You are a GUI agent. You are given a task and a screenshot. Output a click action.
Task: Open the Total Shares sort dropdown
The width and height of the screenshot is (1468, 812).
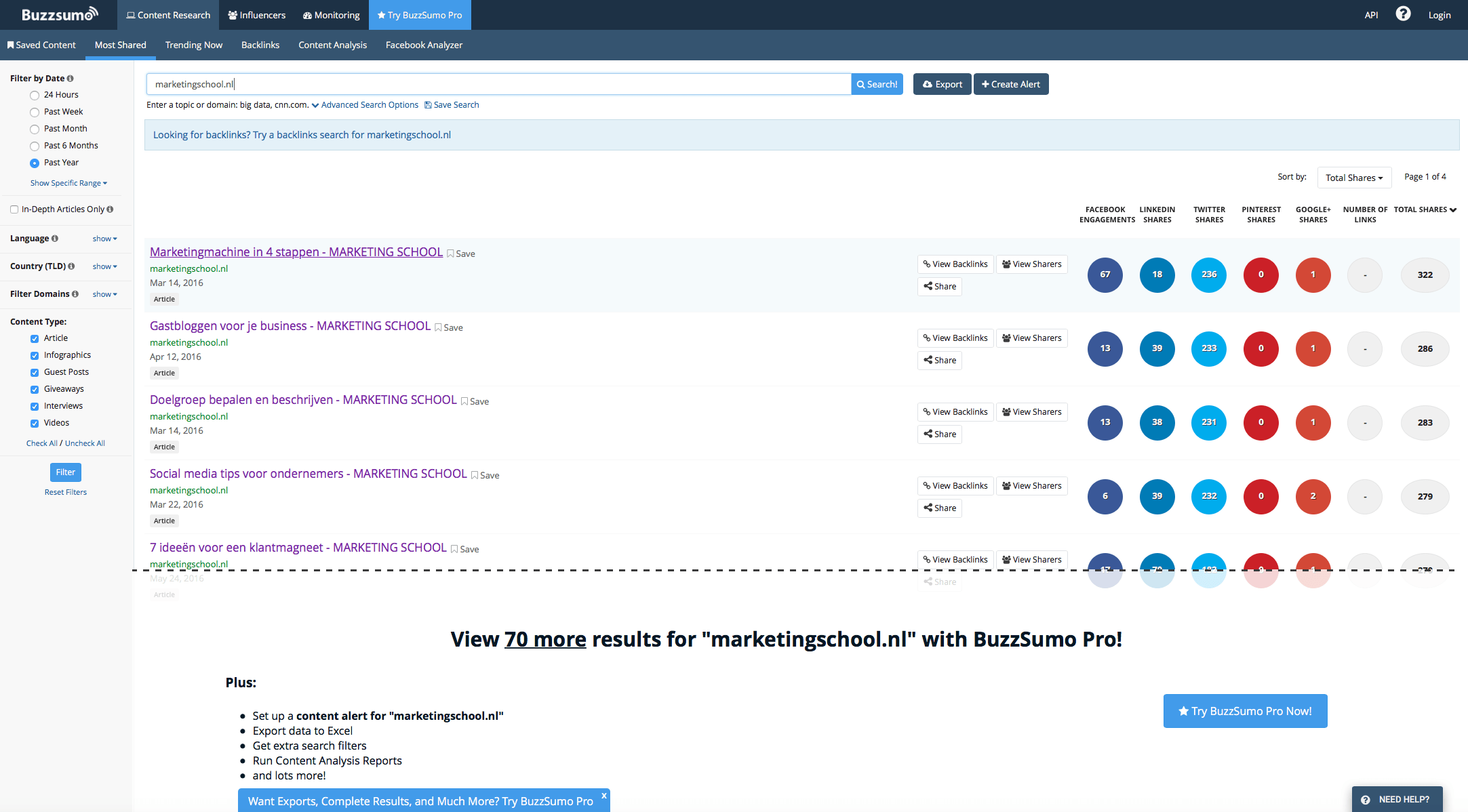coord(1354,178)
